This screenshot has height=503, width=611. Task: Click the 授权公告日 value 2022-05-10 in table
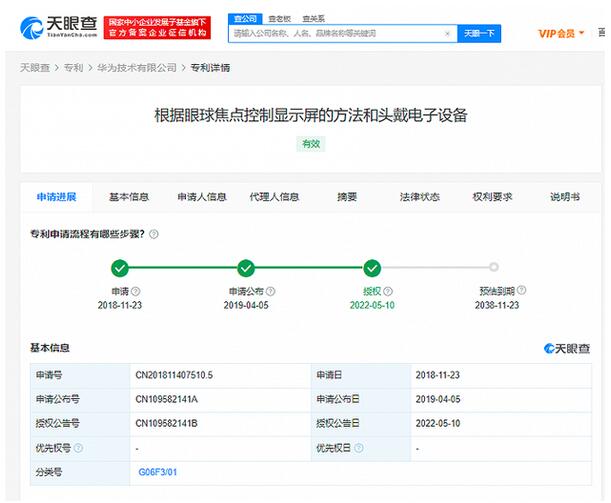tap(438, 424)
